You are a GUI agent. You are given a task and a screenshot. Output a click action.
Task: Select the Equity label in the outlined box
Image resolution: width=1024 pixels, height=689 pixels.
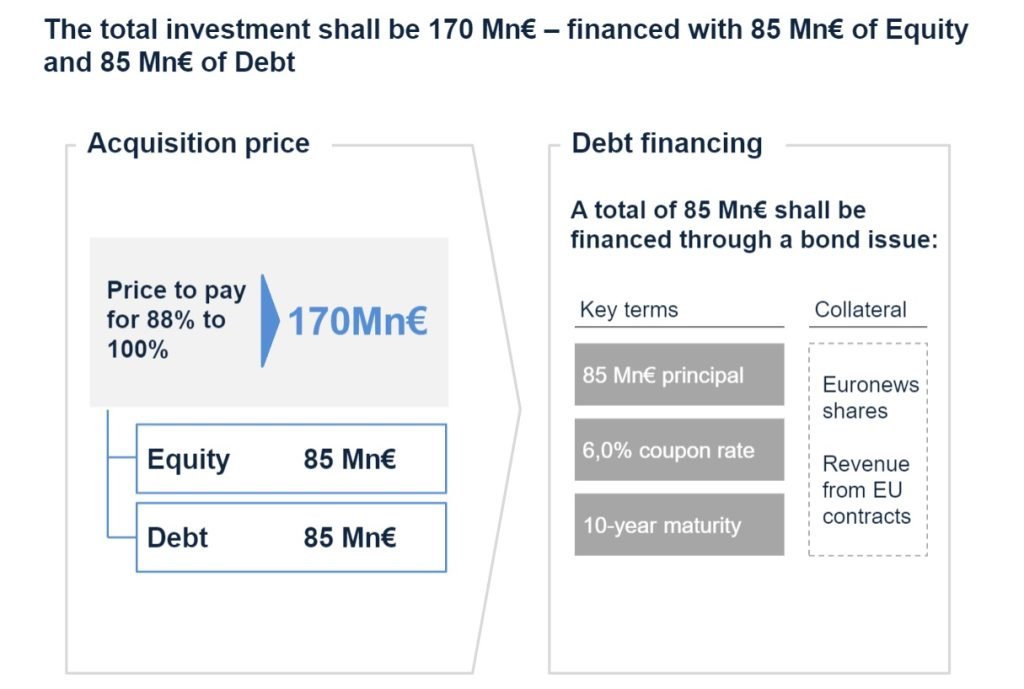point(188,459)
